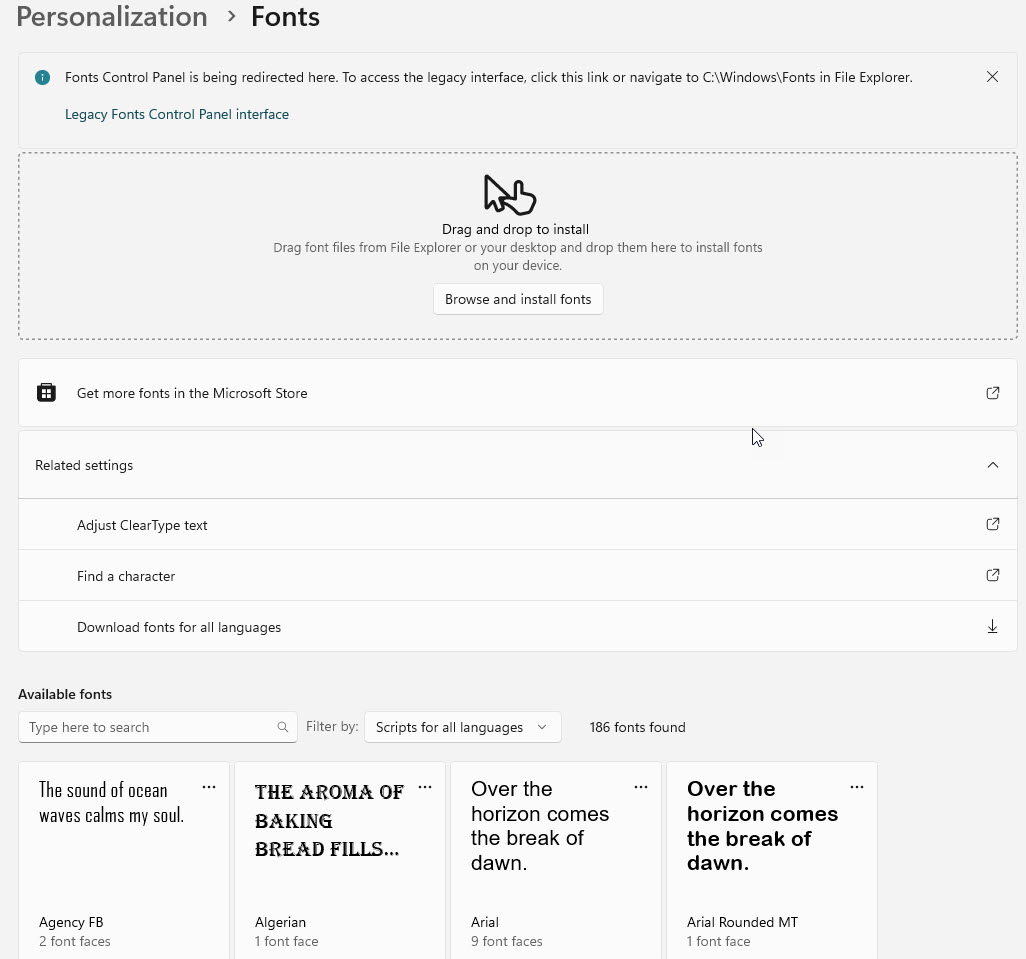Select Get more fonts in Microsoft Store
The height and width of the screenshot is (959, 1026).
(518, 393)
